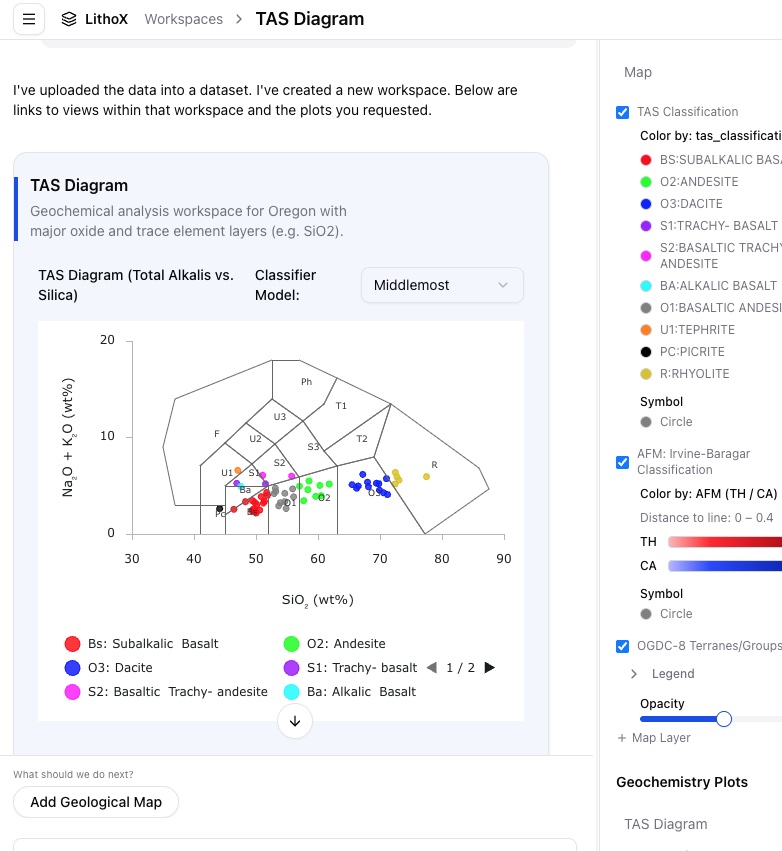Click the plus icon beside Map Layer

[x=622, y=738]
